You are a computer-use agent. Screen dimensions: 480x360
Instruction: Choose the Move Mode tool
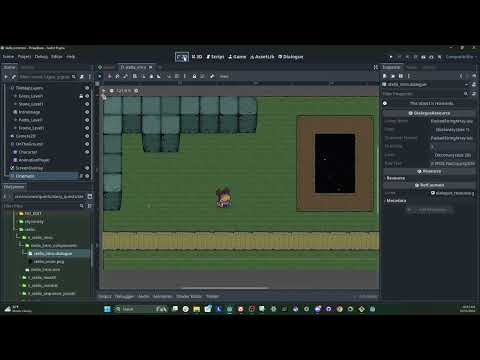[x=109, y=76]
